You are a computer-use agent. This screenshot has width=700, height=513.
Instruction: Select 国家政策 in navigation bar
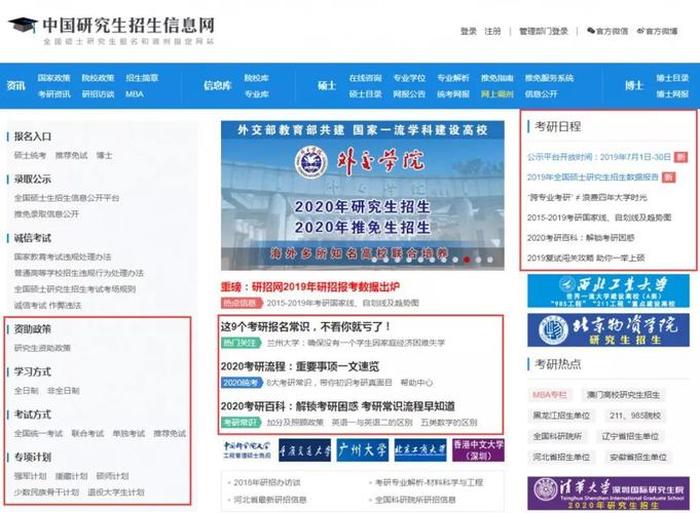tap(54, 78)
